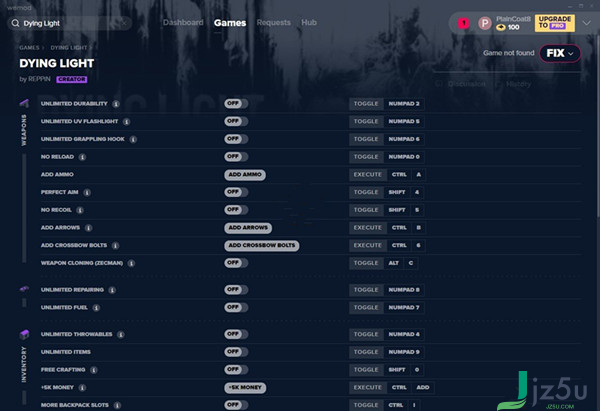Image resolution: width=600 pixels, height=411 pixels.
Task: Change Numpad 7 hotkey for Unlimited Fuel
Action: point(404,307)
